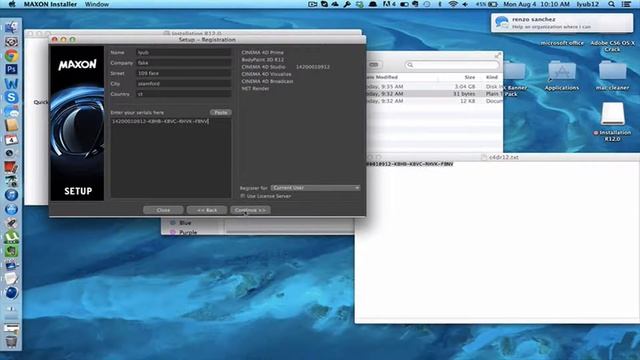Open Messages app in the Dock
The width and height of the screenshot is (640, 360).
[x=11, y=111]
